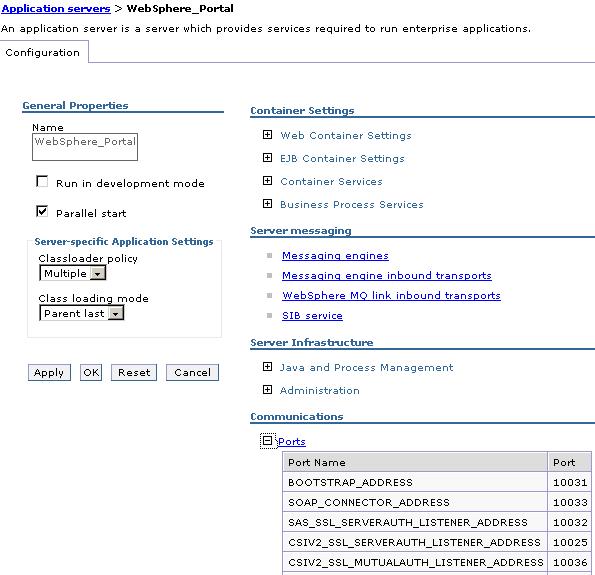Open the Classloader policy dropdown
Image resolution: width=595 pixels, height=575 pixels.
point(72,273)
